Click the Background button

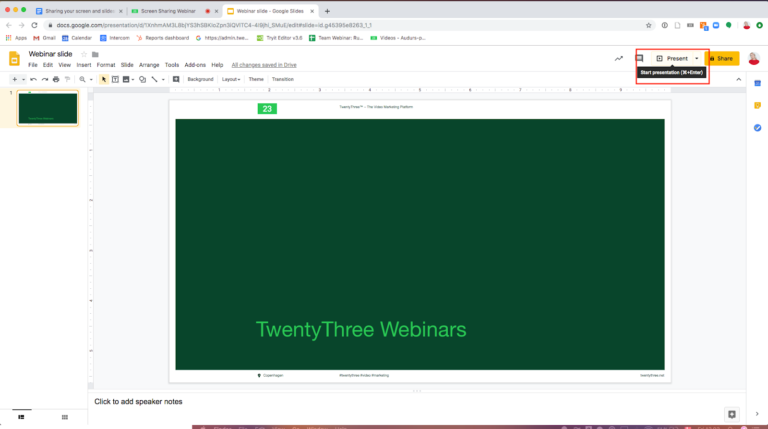pyautogui.click(x=200, y=79)
